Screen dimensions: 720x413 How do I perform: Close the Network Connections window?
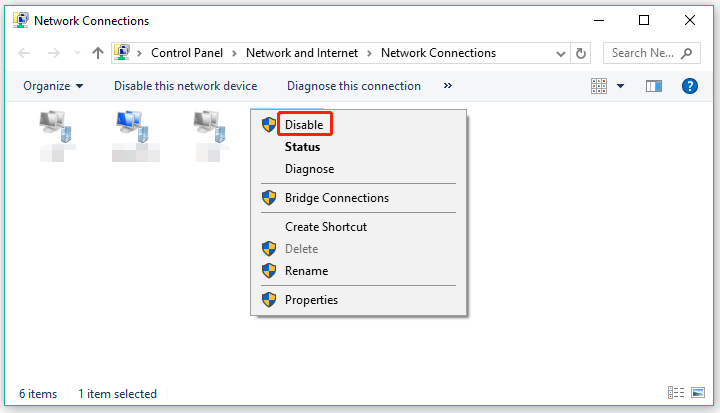(x=690, y=20)
